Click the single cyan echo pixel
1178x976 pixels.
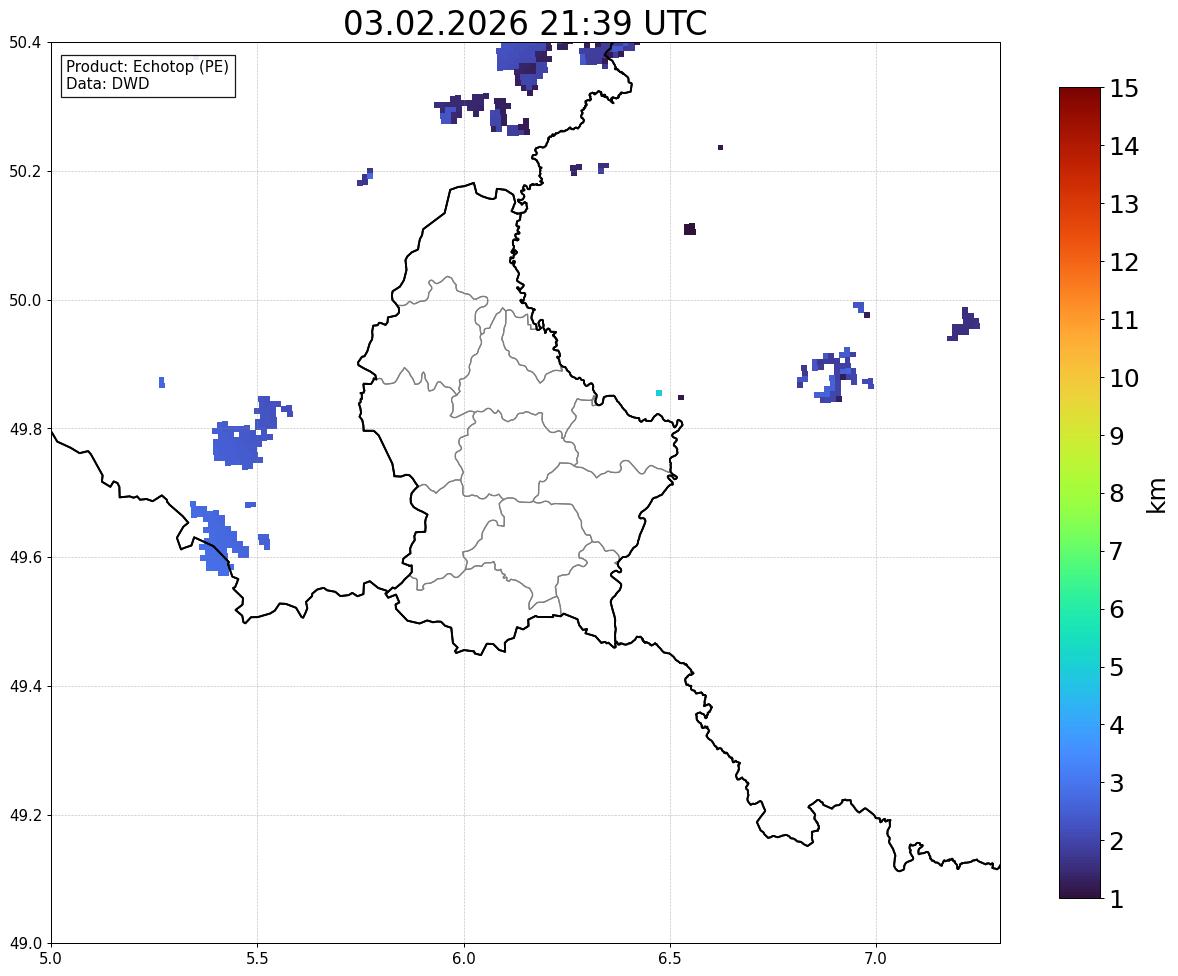(x=659, y=393)
